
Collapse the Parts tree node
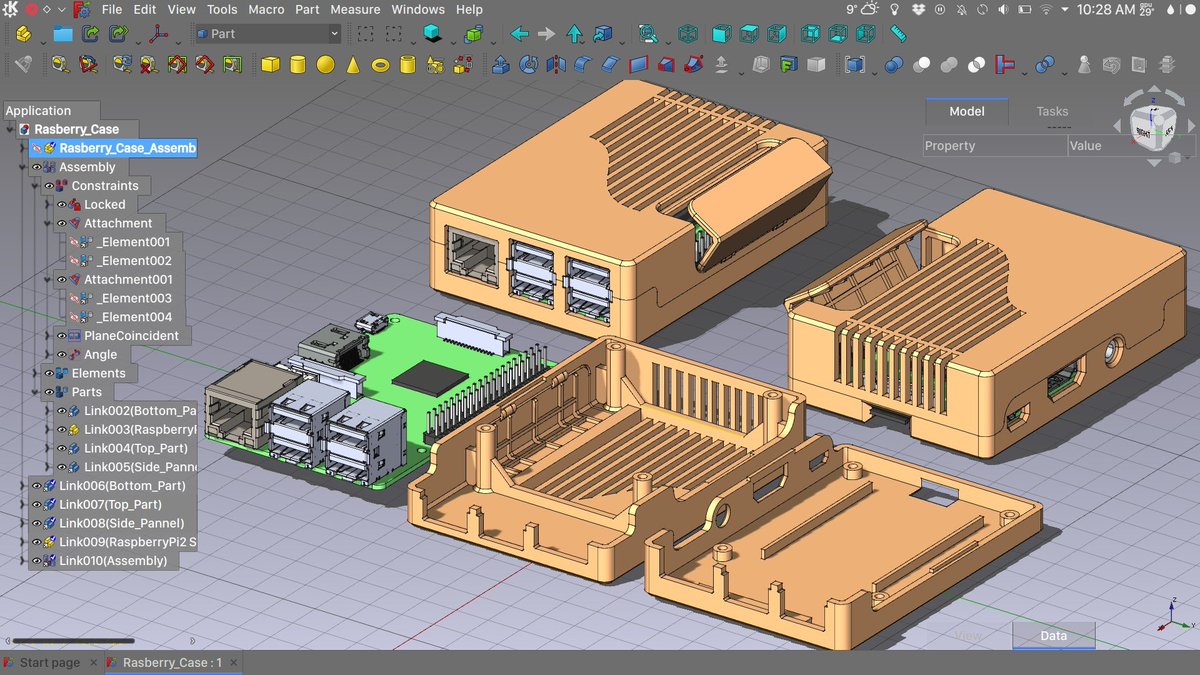tap(36, 392)
